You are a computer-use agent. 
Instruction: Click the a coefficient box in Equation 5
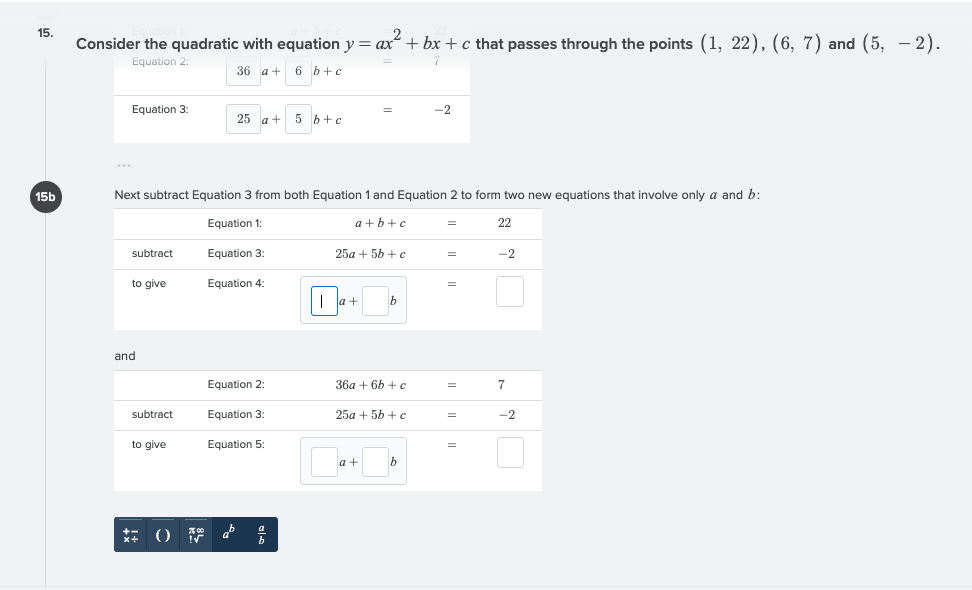(322, 460)
